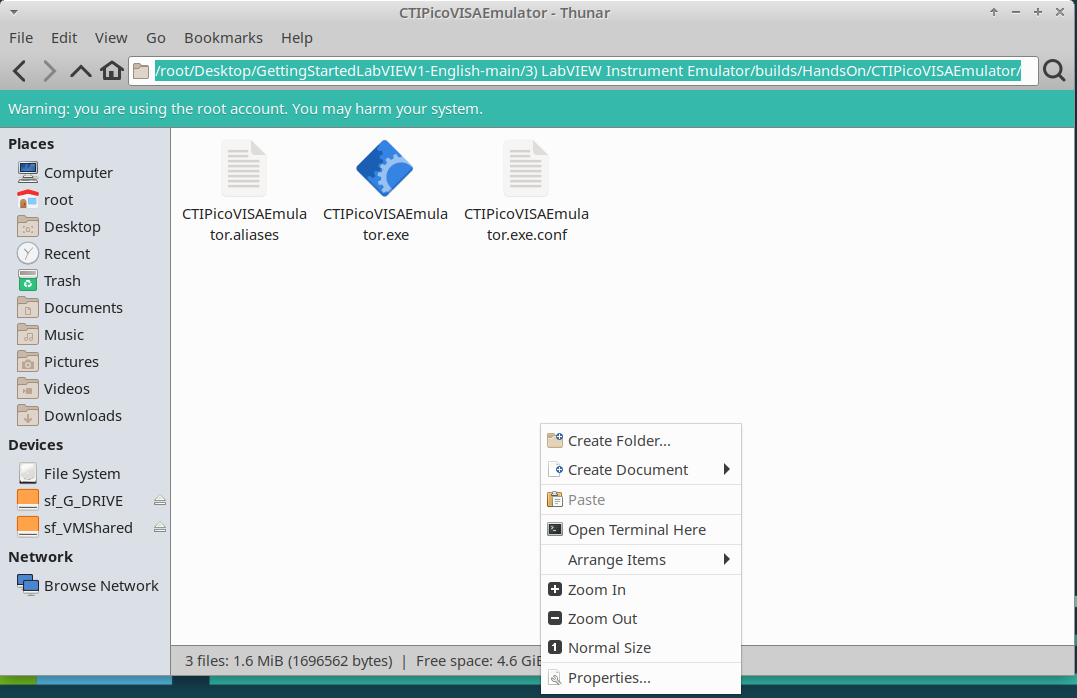1077x698 pixels.
Task: Expand the Create Document submenu arrow
Action: (726, 470)
